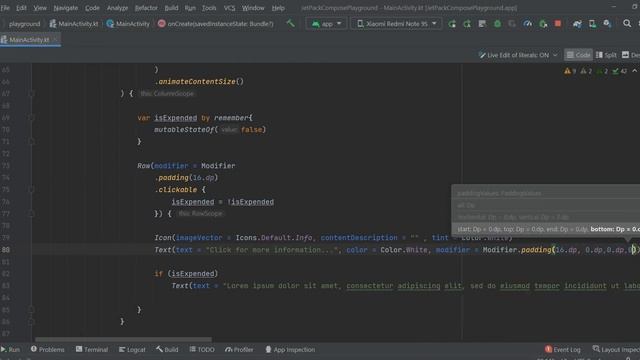This screenshot has width=640, height=360.
Task: Open the Profile app gauge icon
Action: tap(527, 24)
